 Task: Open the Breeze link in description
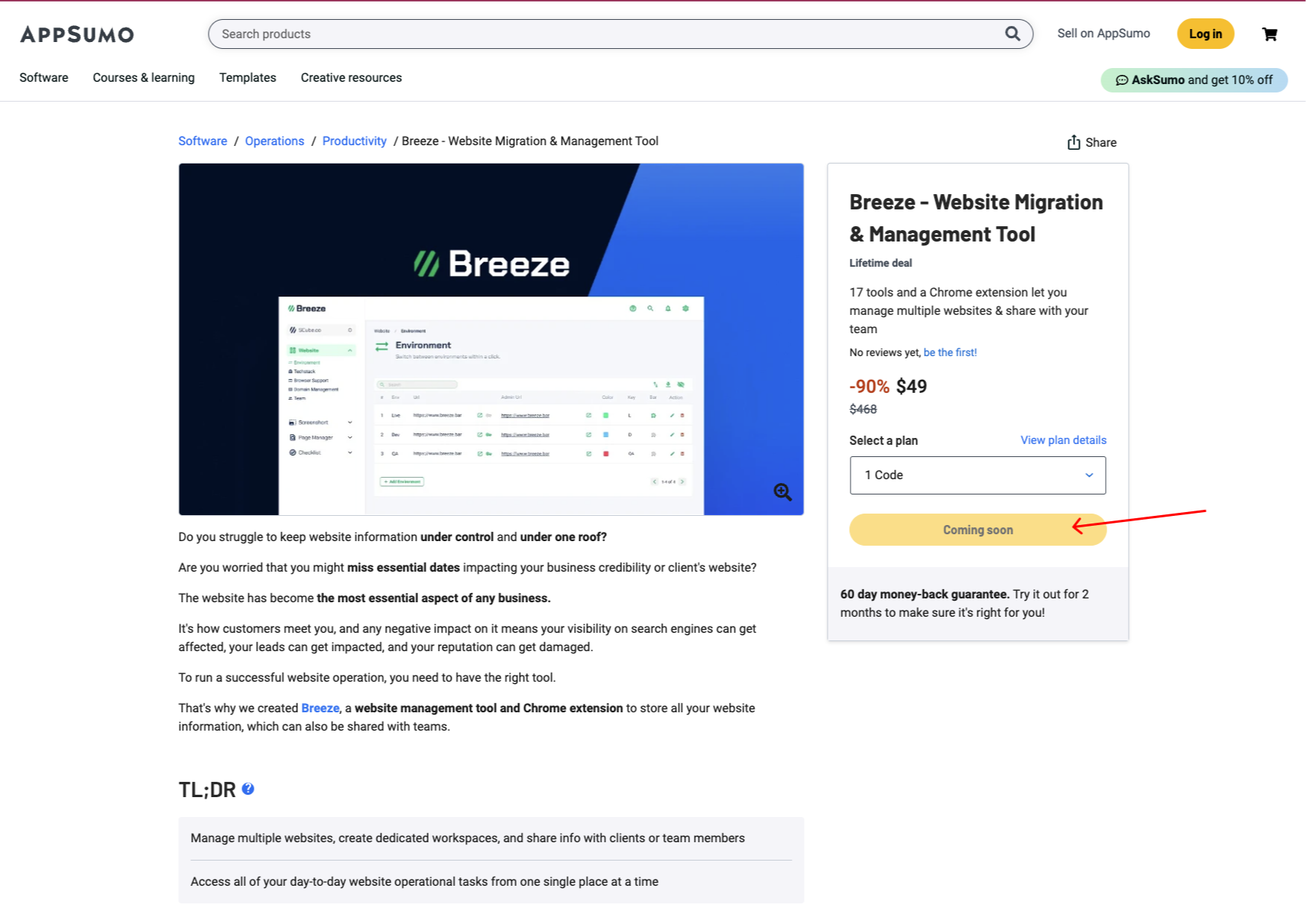(320, 708)
